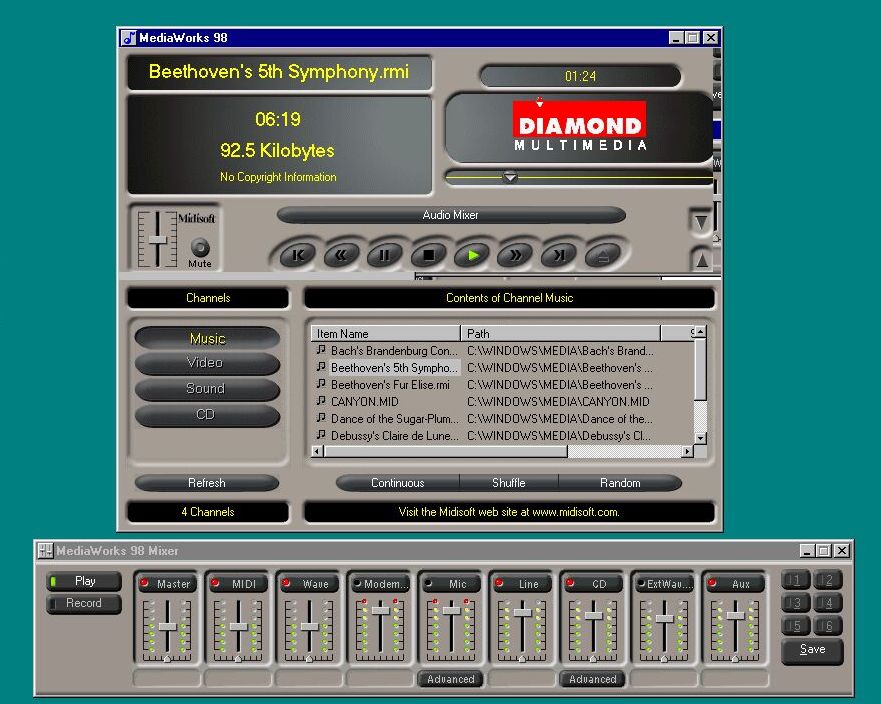881x704 pixels.
Task: Select the Music channel
Action: point(207,338)
